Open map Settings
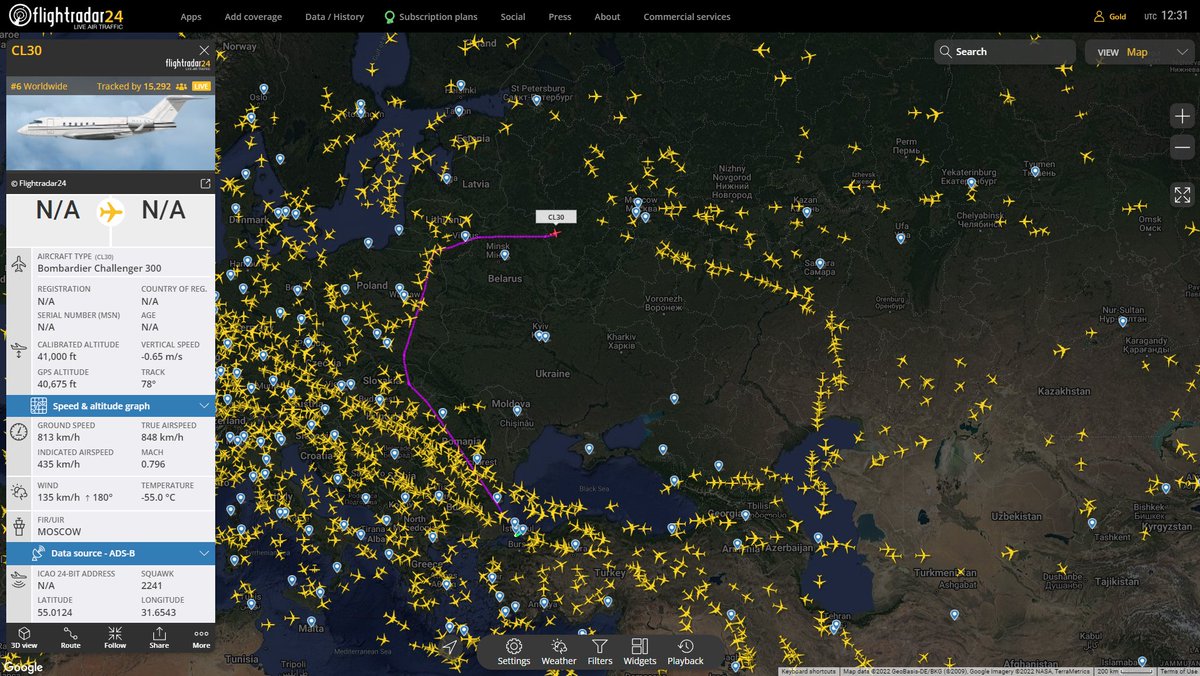Screen dimensions: 1200x676 click(x=514, y=652)
